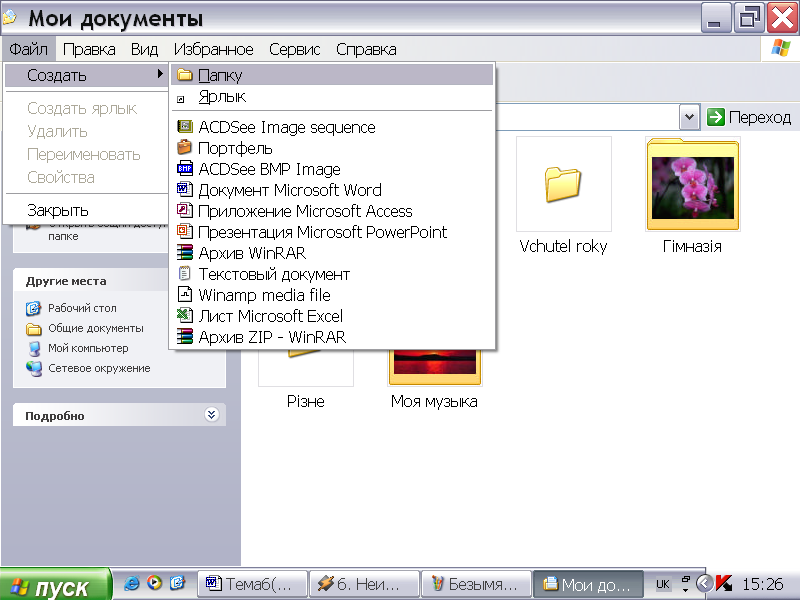The width and height of the screenshot is (800, 600).
Task: Click the briefcase icon beside Портфель
Action: (x=184, y=147)
